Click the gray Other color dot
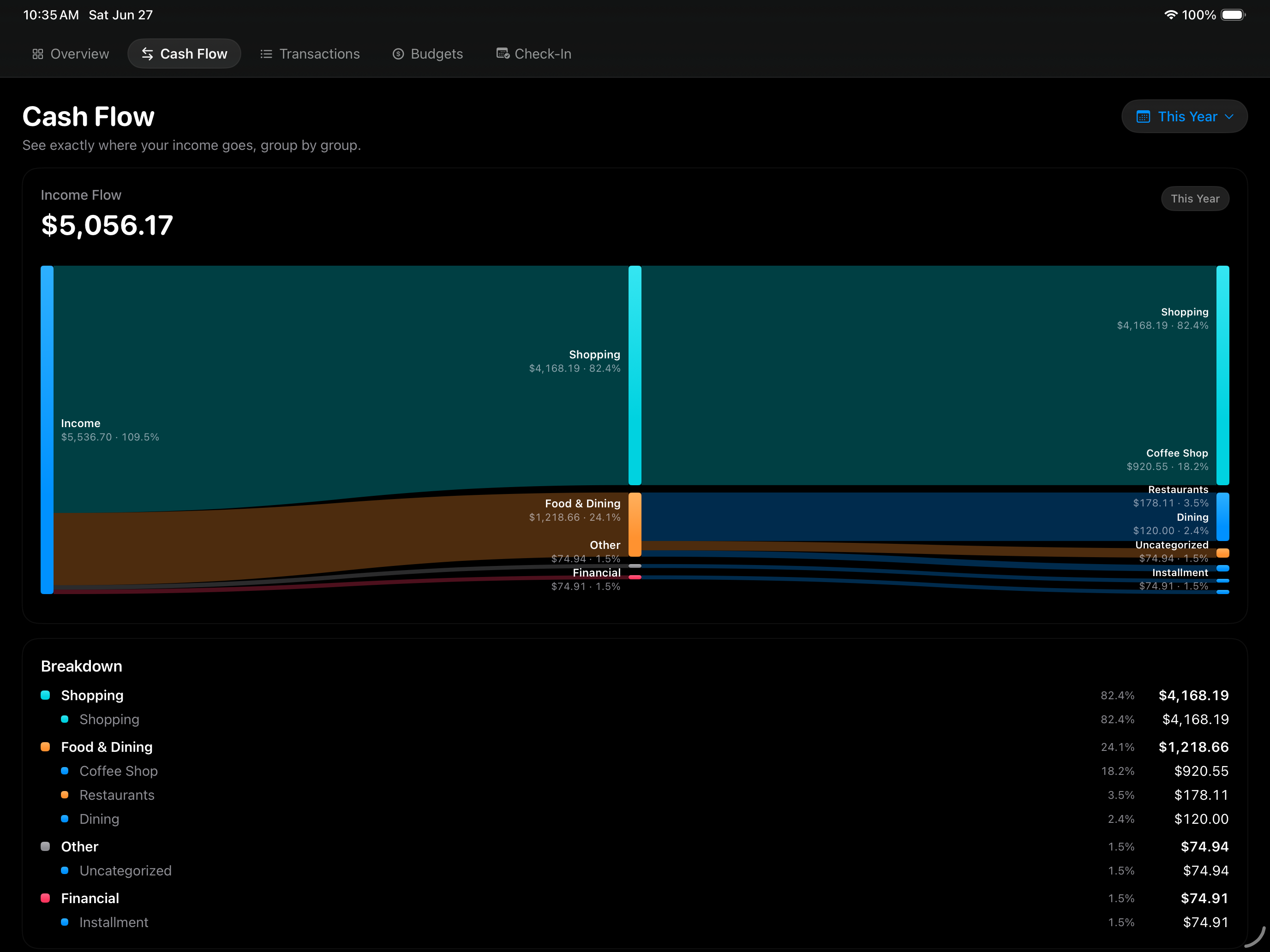 coord(45,847)
